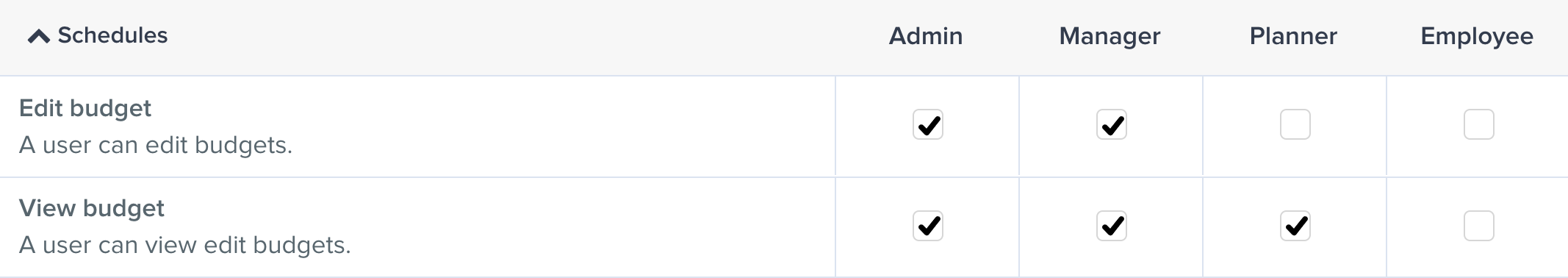Uncheck Edit budget for Admin
Screen dimensions: 1568x278
click(928, 124)
